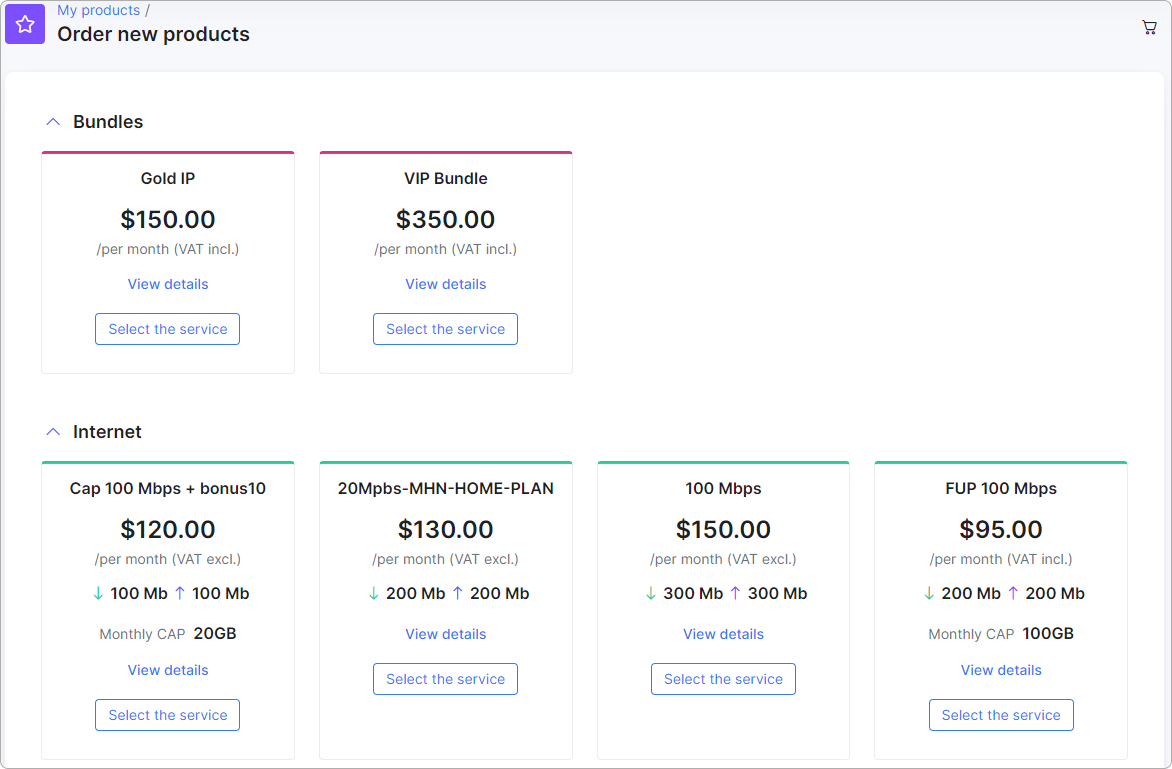Select the Cap 100 Mbps + bonus10 service
Viewport: 1172px width, 769px height.
tap(167, 715)
